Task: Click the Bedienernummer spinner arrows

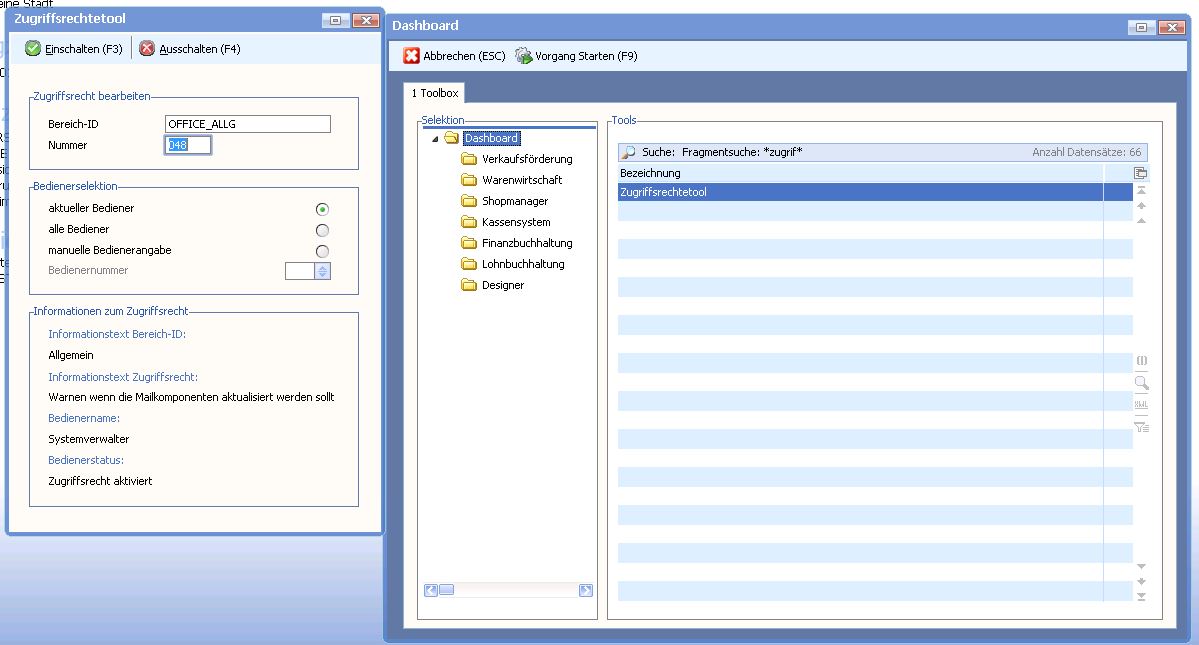Action: pyautogui.click(x=322, y=271)
